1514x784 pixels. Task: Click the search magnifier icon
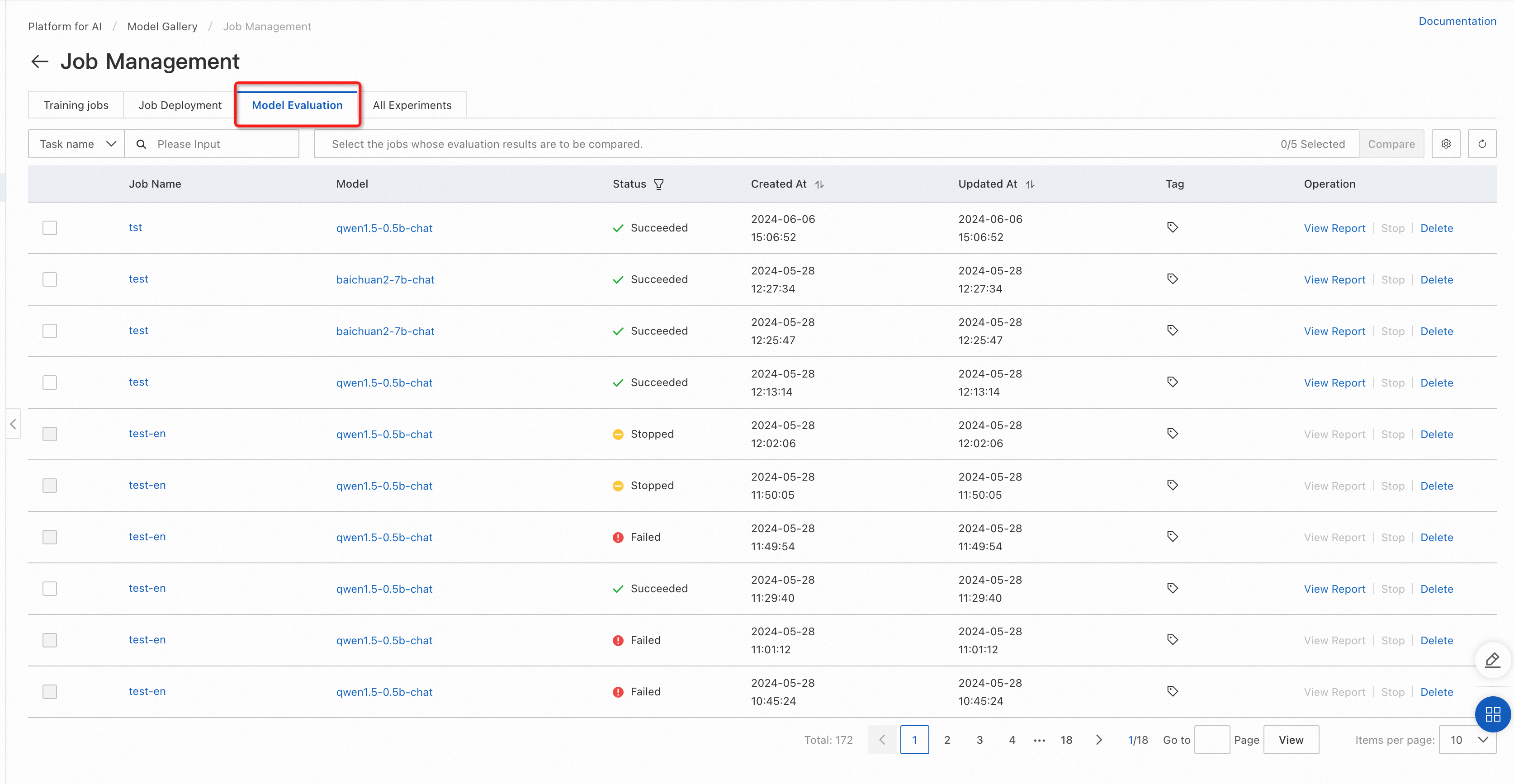pyautogui.click(x=141, y=144)
